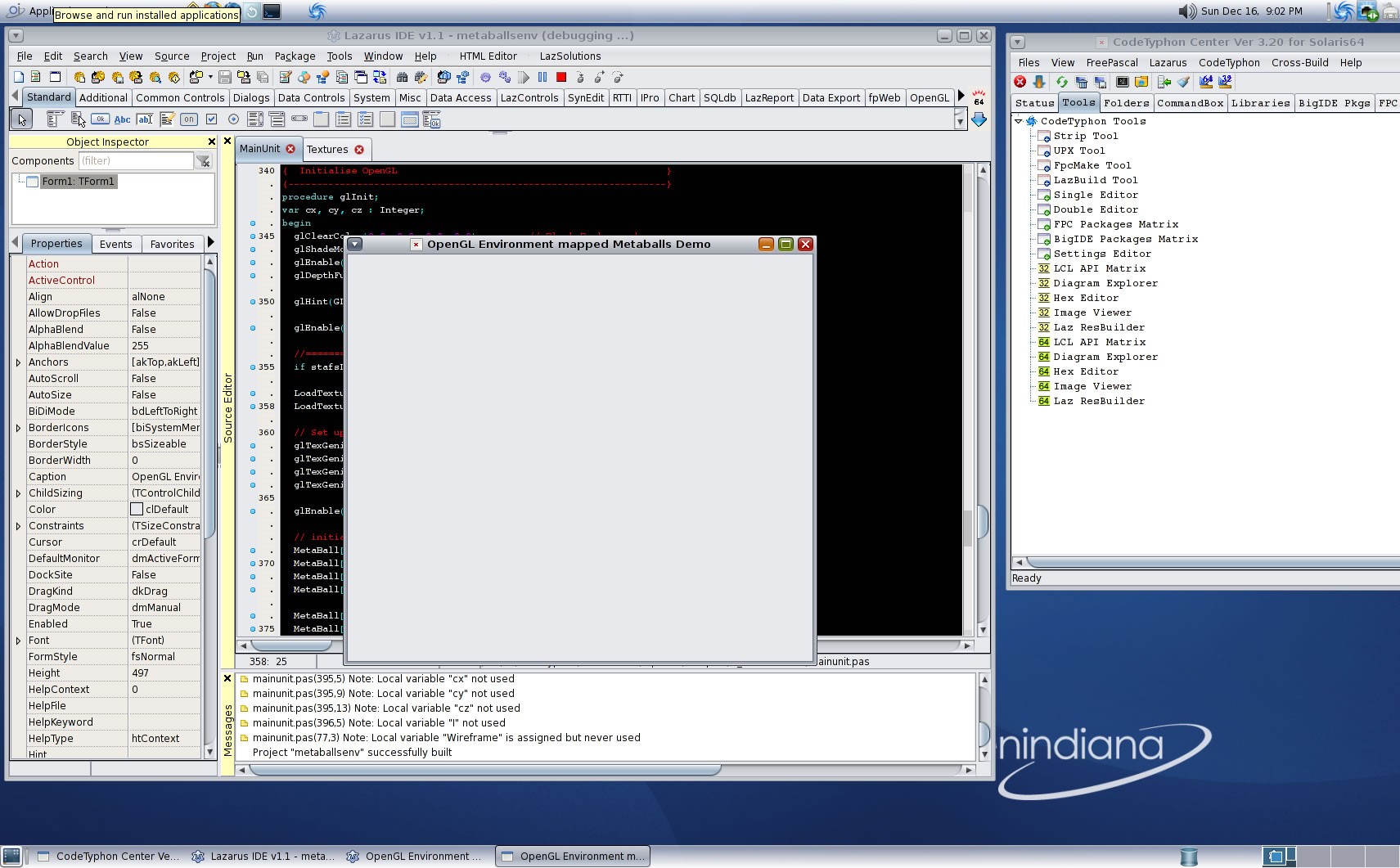1400x868 pixels.
Task: Select the TEdit component icon
Action: 145,119
